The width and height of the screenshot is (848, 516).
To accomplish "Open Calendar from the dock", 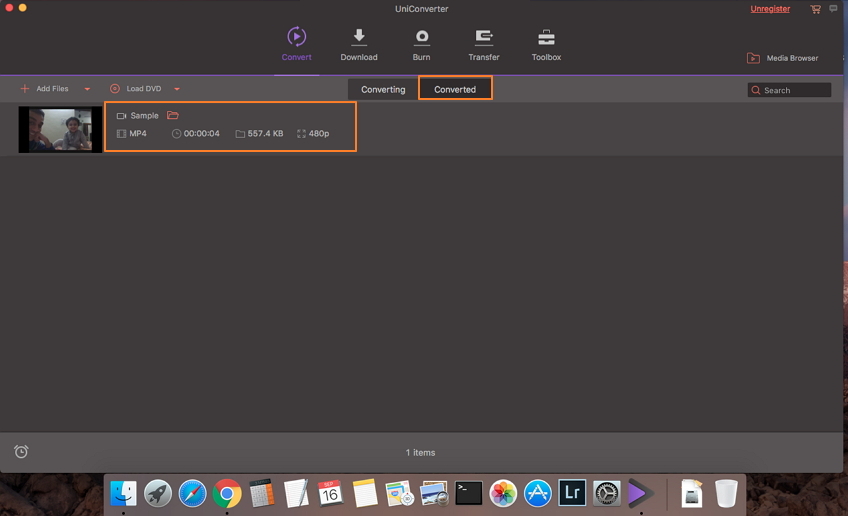I will pyautogui.click(x=330, y=493).
